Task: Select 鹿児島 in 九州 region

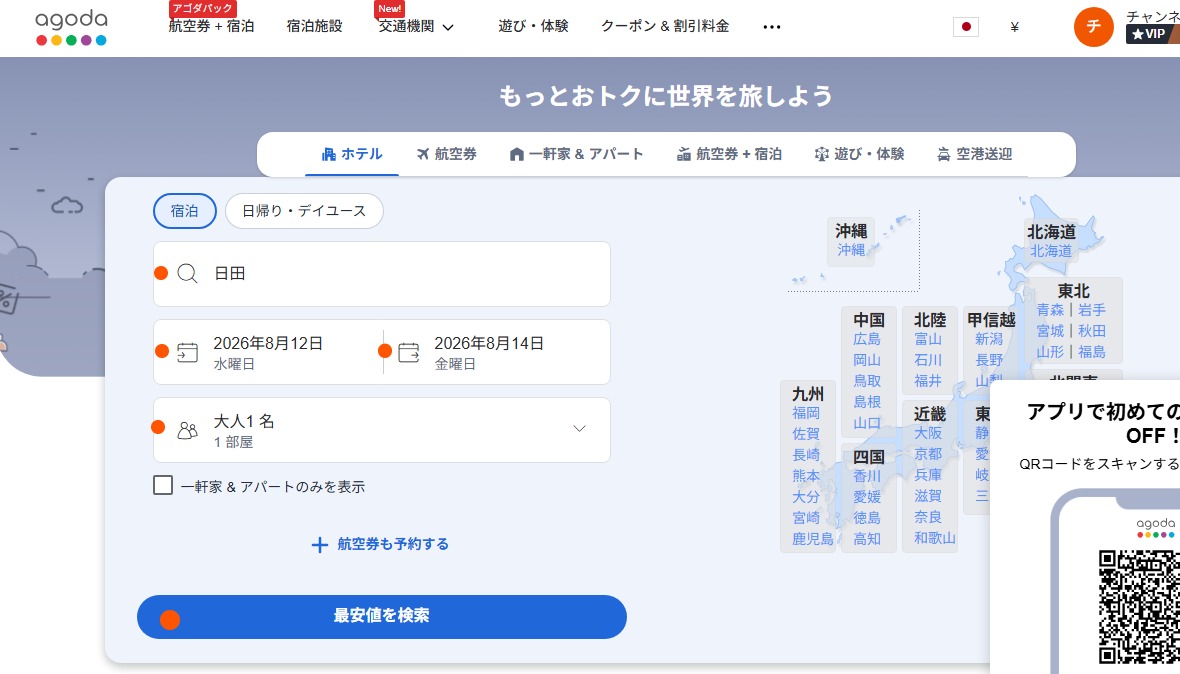Action: (813, 539)
